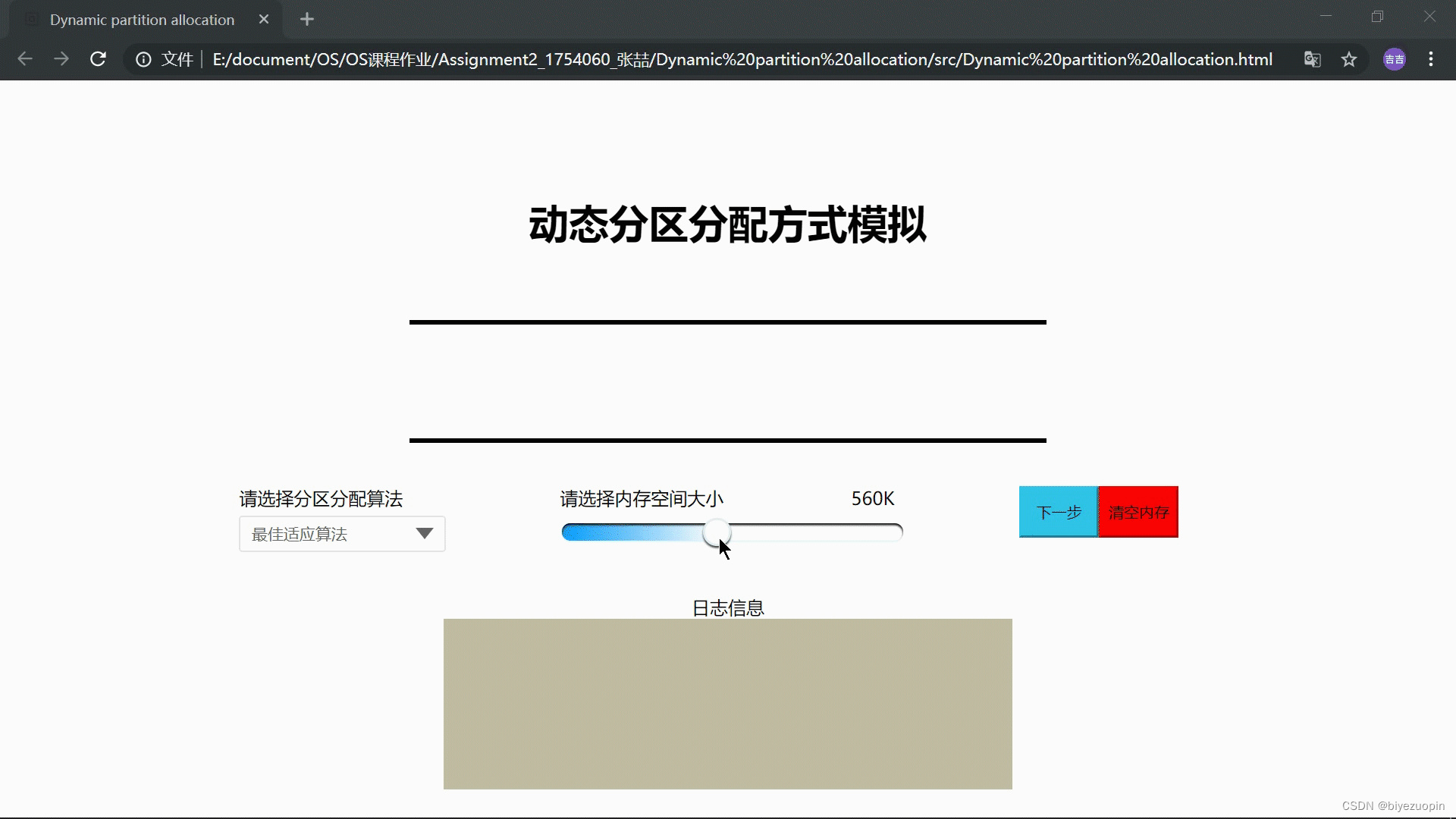Bookmark this page with star icon
Viewport: 1456px width, 819px height.
[x=1349, y=59]
